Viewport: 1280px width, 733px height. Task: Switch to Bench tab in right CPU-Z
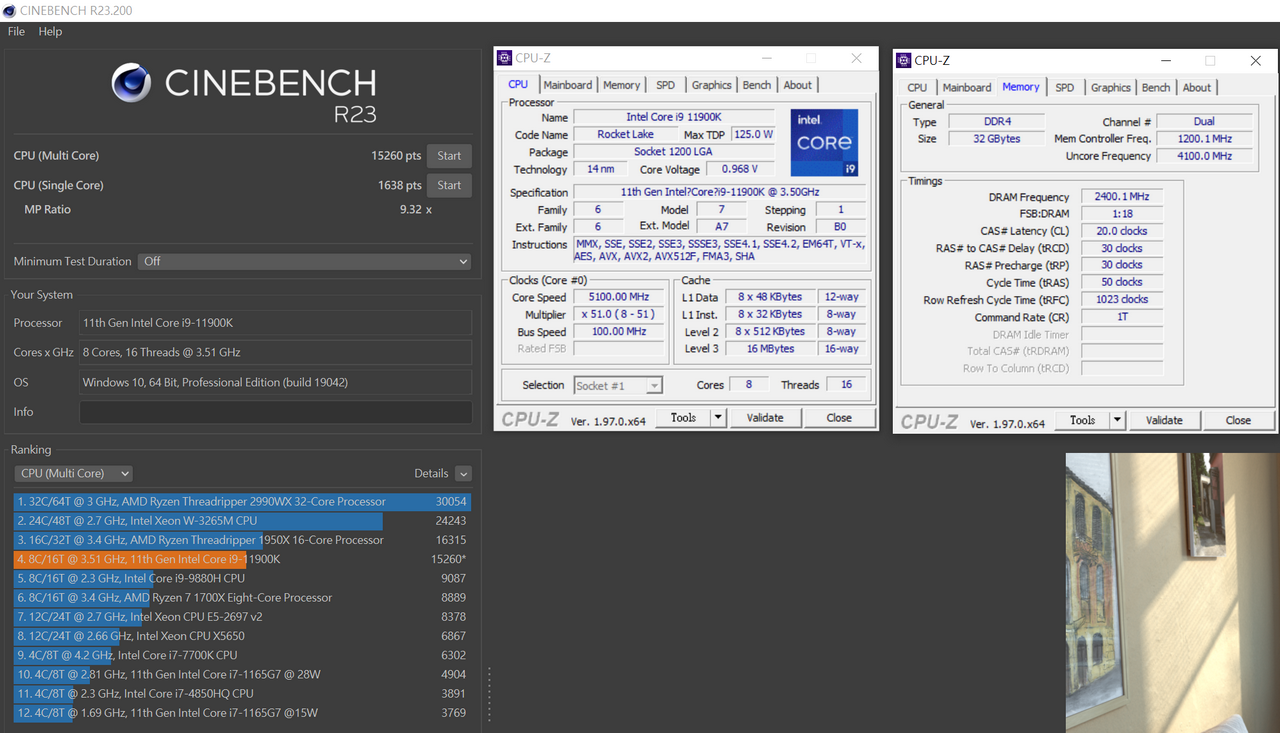[1156, 88]
